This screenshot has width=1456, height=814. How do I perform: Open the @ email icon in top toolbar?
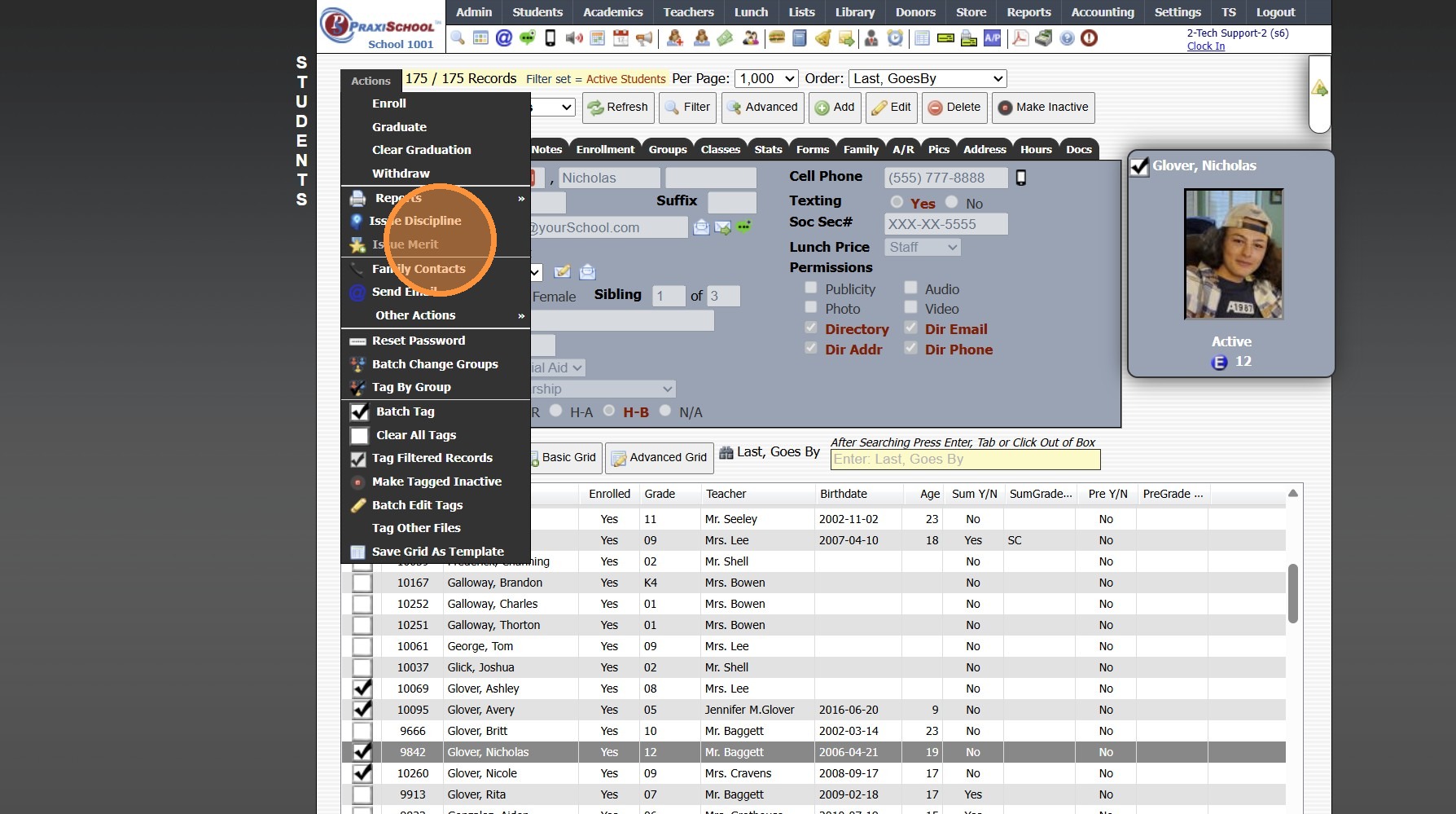[x=504, y=37]
